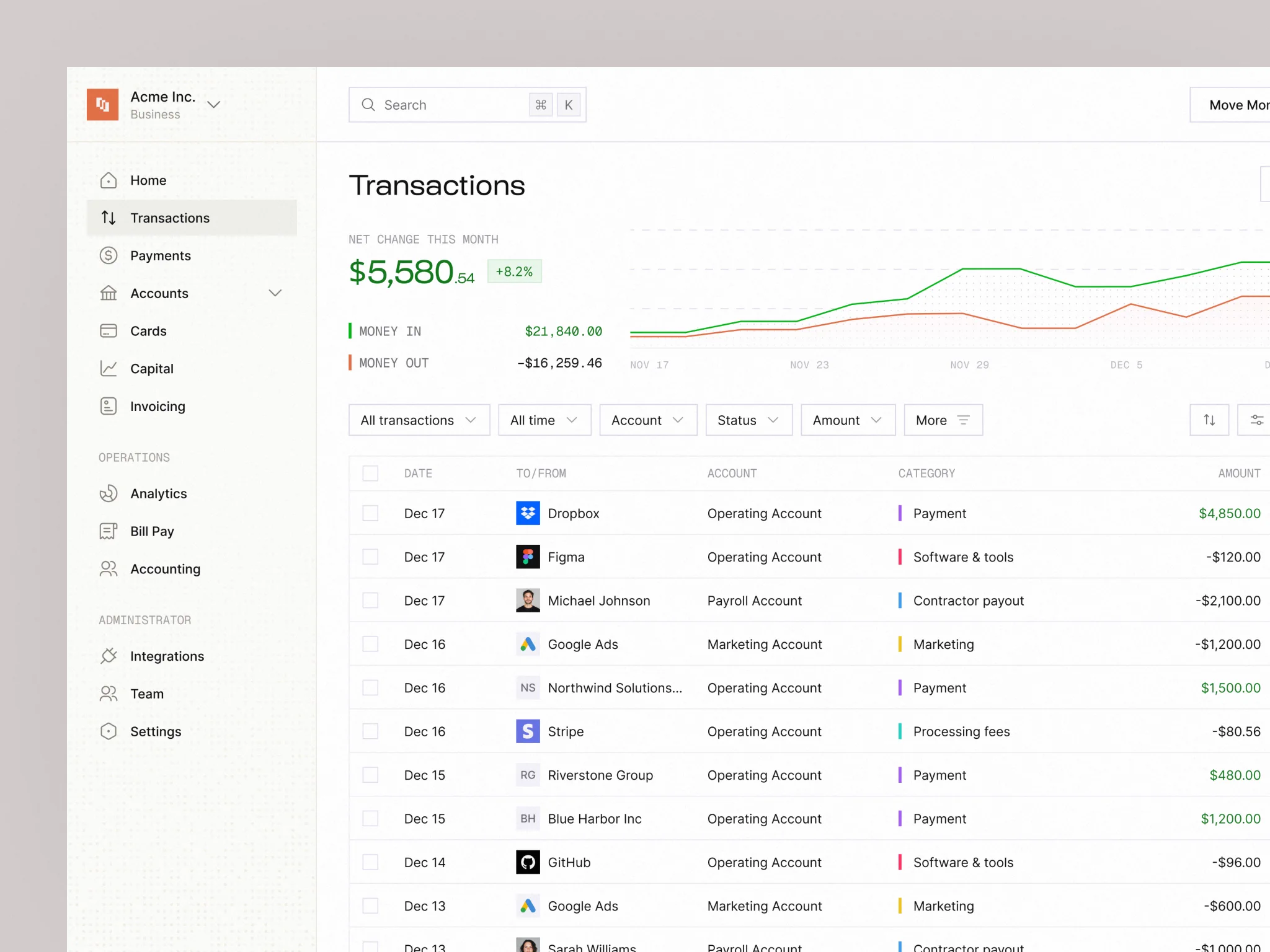Open the All transactions filter dropdown
1270x952 pixels.
point(419,420)
